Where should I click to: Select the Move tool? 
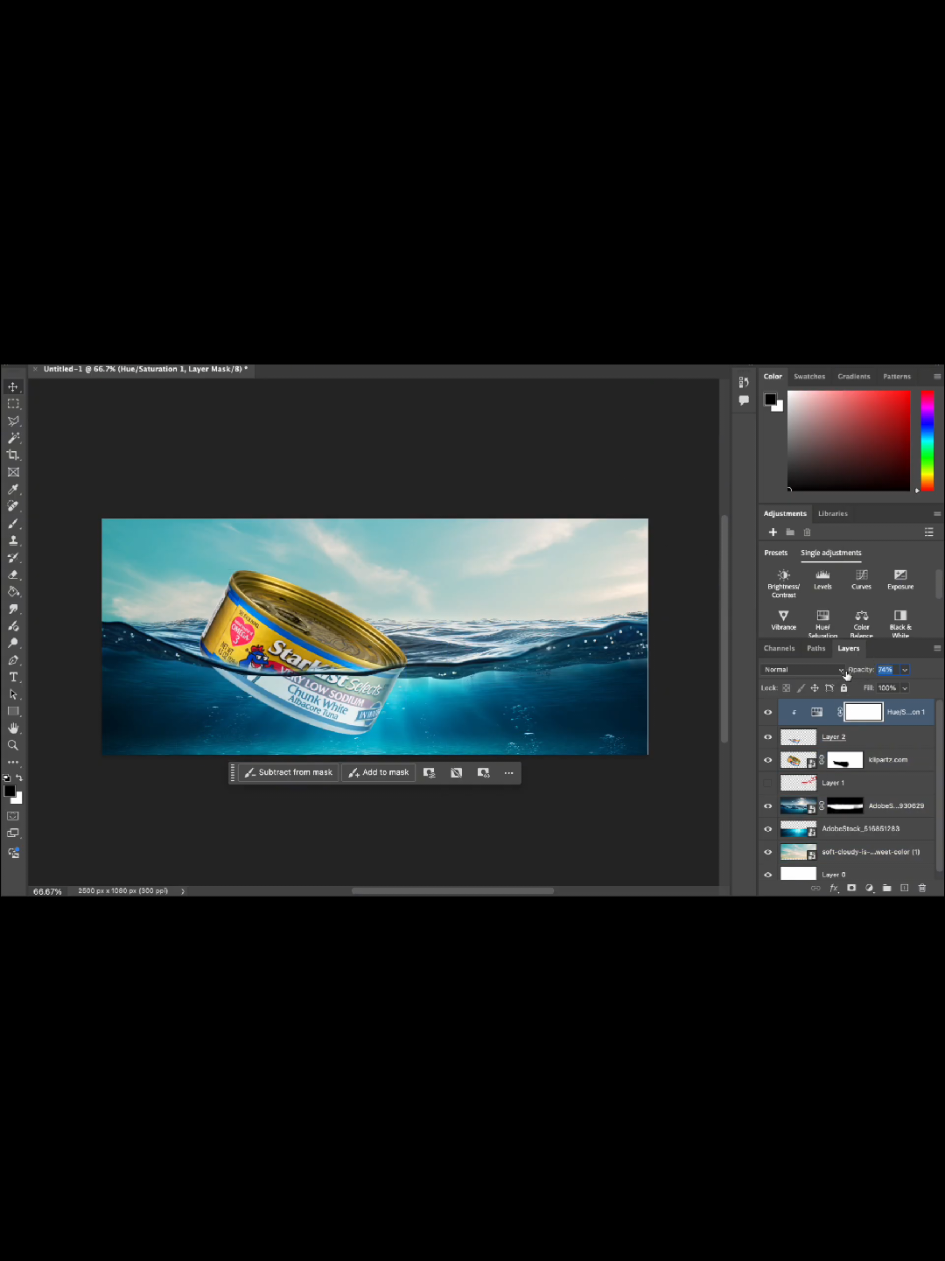click(x=13, y=386)
